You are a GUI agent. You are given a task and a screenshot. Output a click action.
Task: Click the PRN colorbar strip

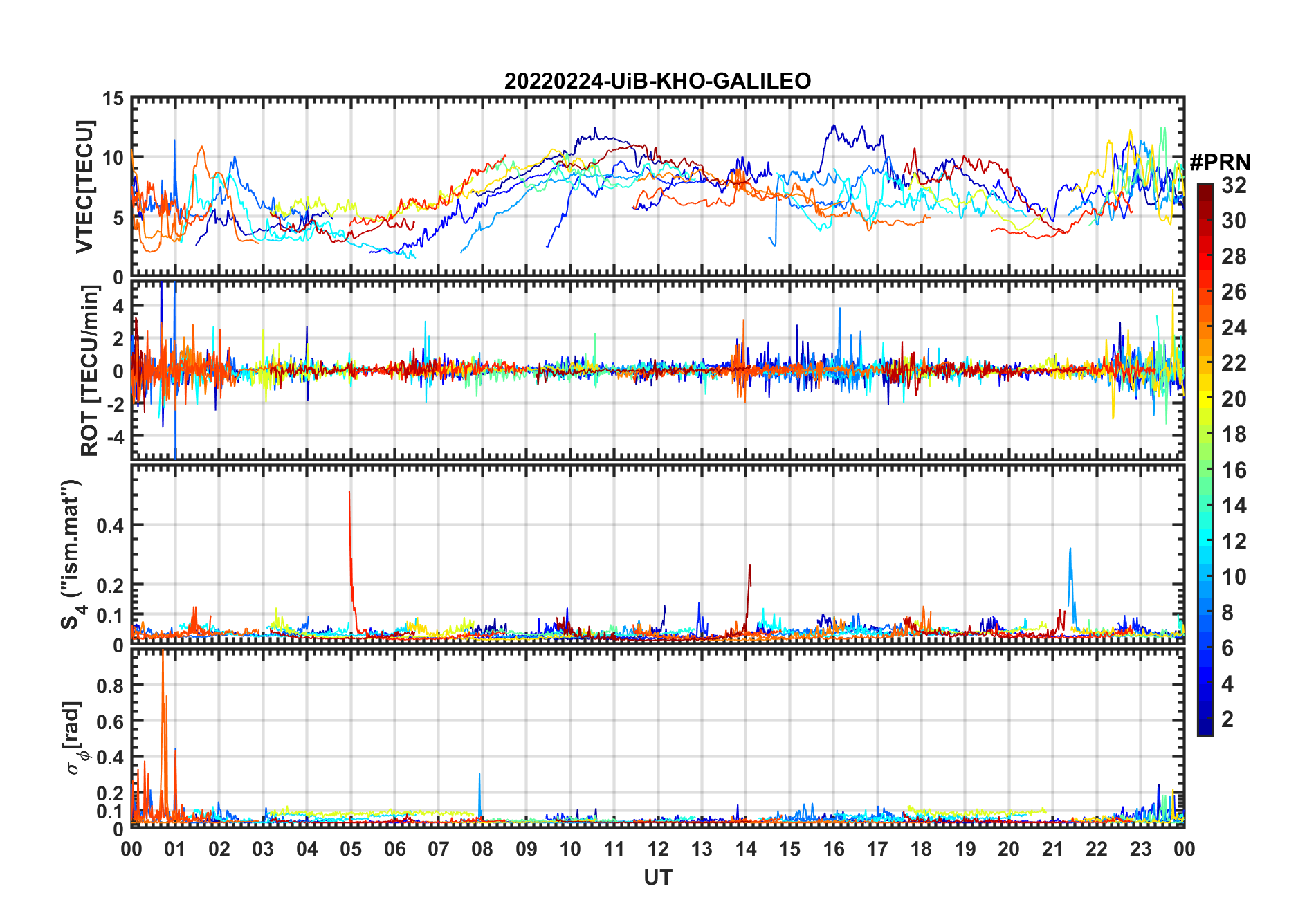1205,459
